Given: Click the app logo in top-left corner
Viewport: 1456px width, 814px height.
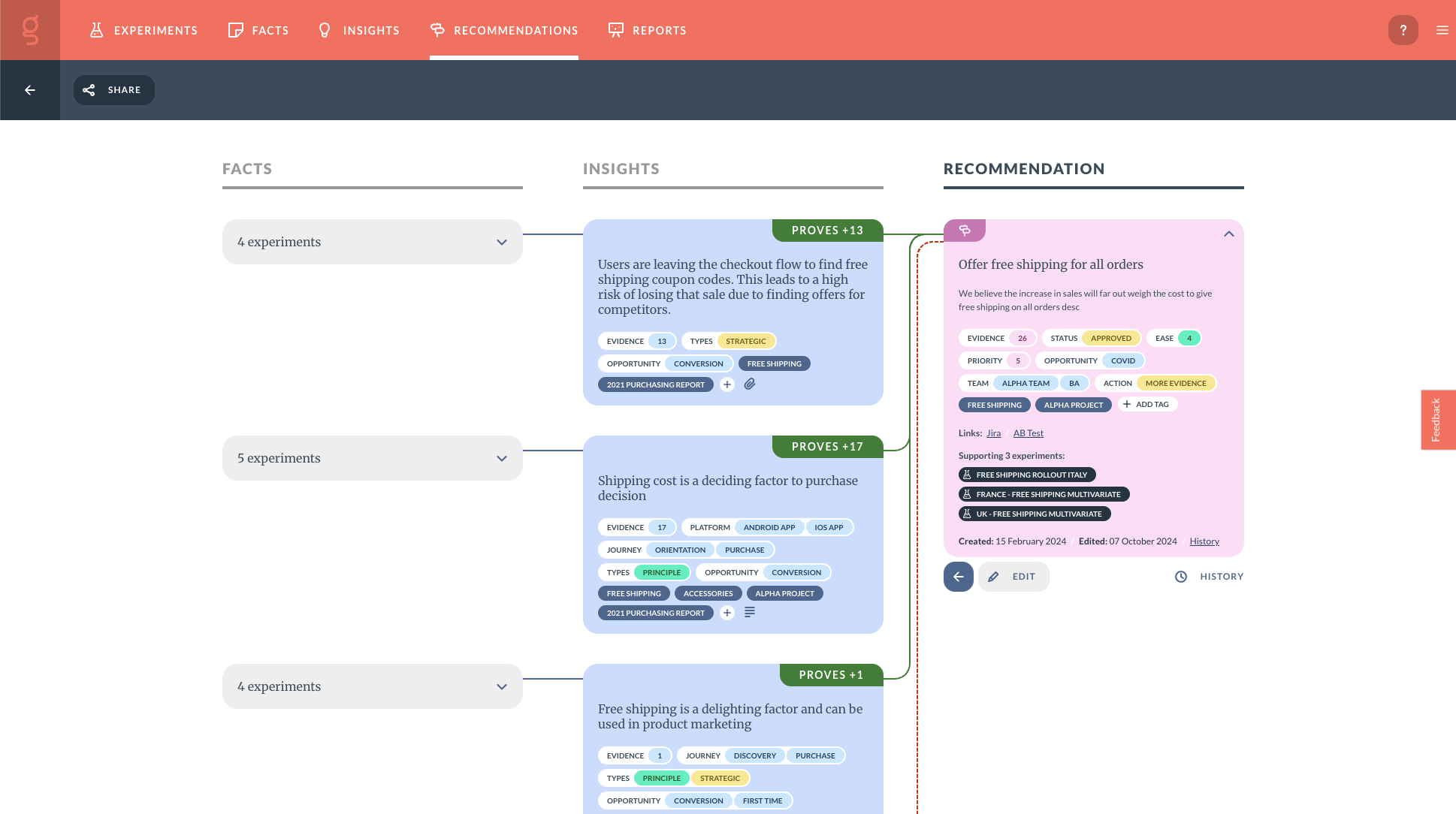Looking at the screenshot, I should (30, 30).
